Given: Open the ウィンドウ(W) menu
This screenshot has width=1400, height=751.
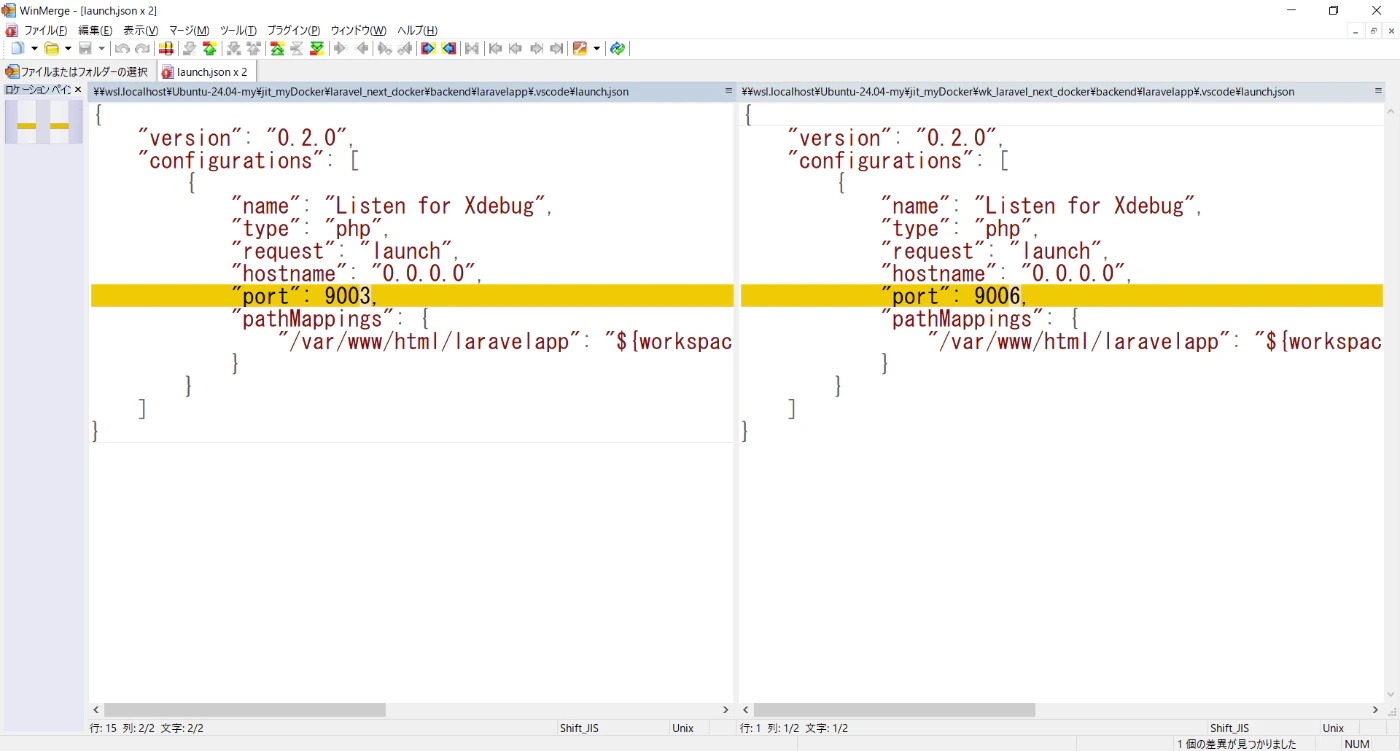Looking at the screenshot, I should pyautogui.click(x=358, y=30).
